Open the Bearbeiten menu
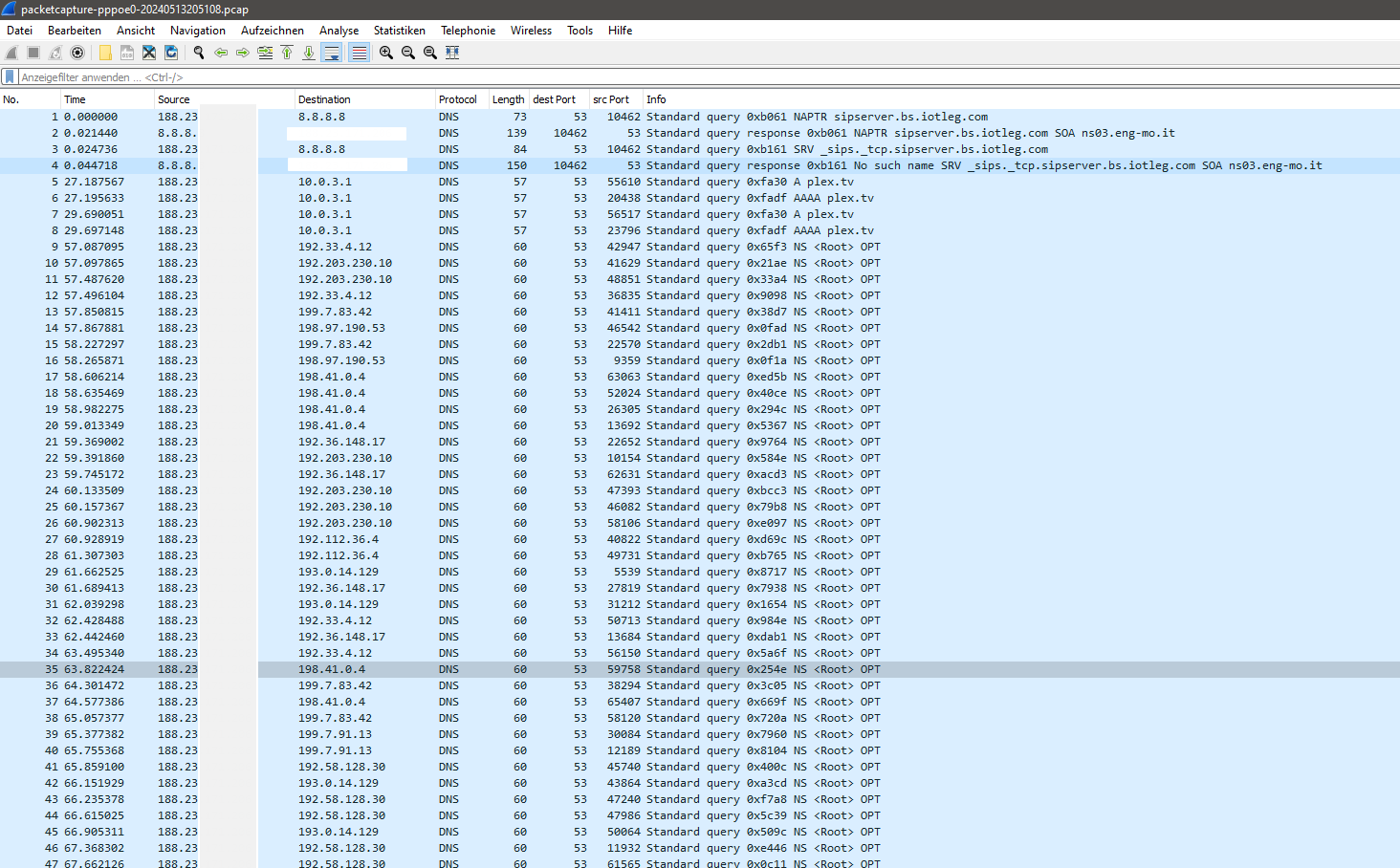The image size is (1400, 868). click(x=75, y=31)
